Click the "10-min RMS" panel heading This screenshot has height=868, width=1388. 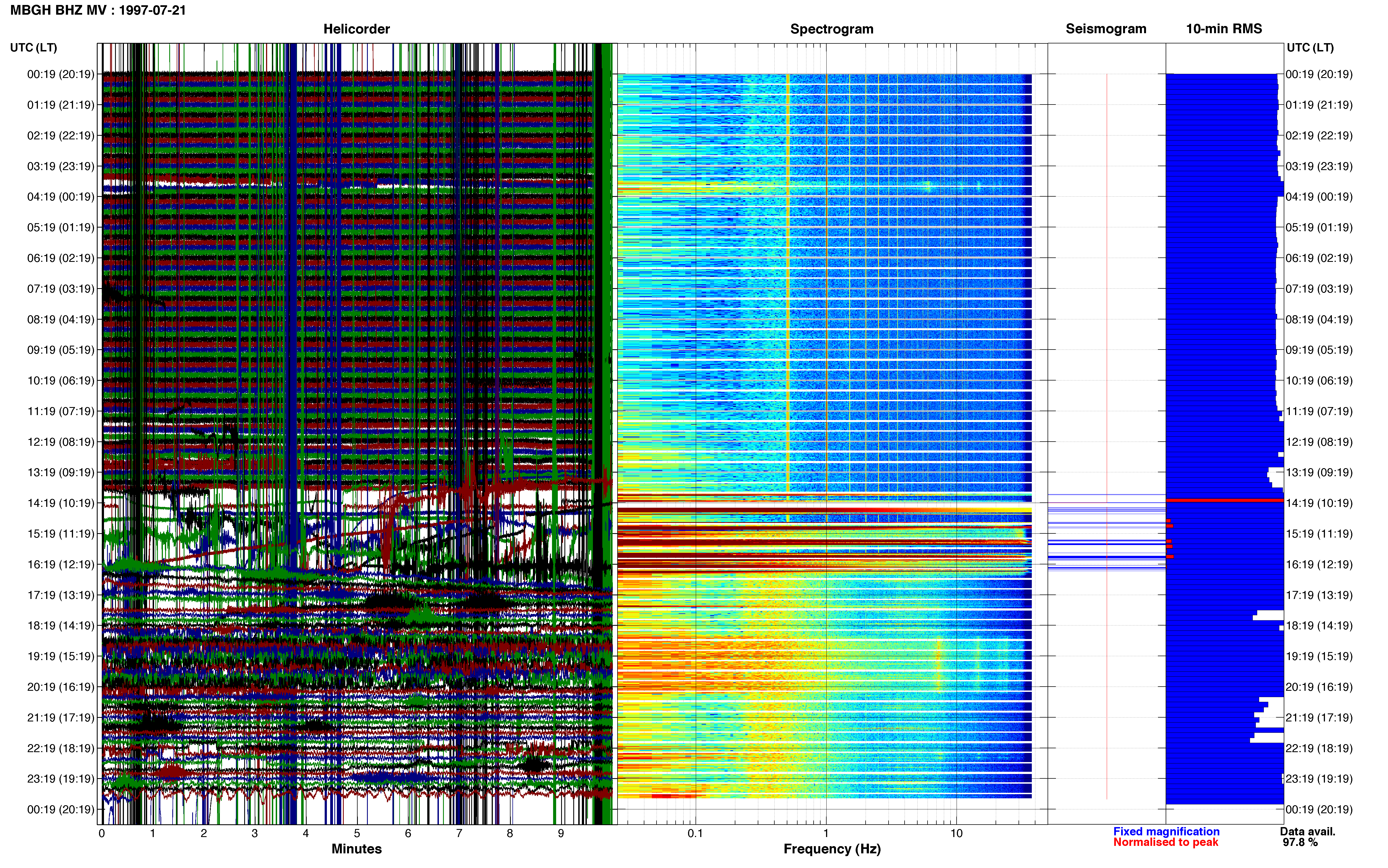[1224, 29]
